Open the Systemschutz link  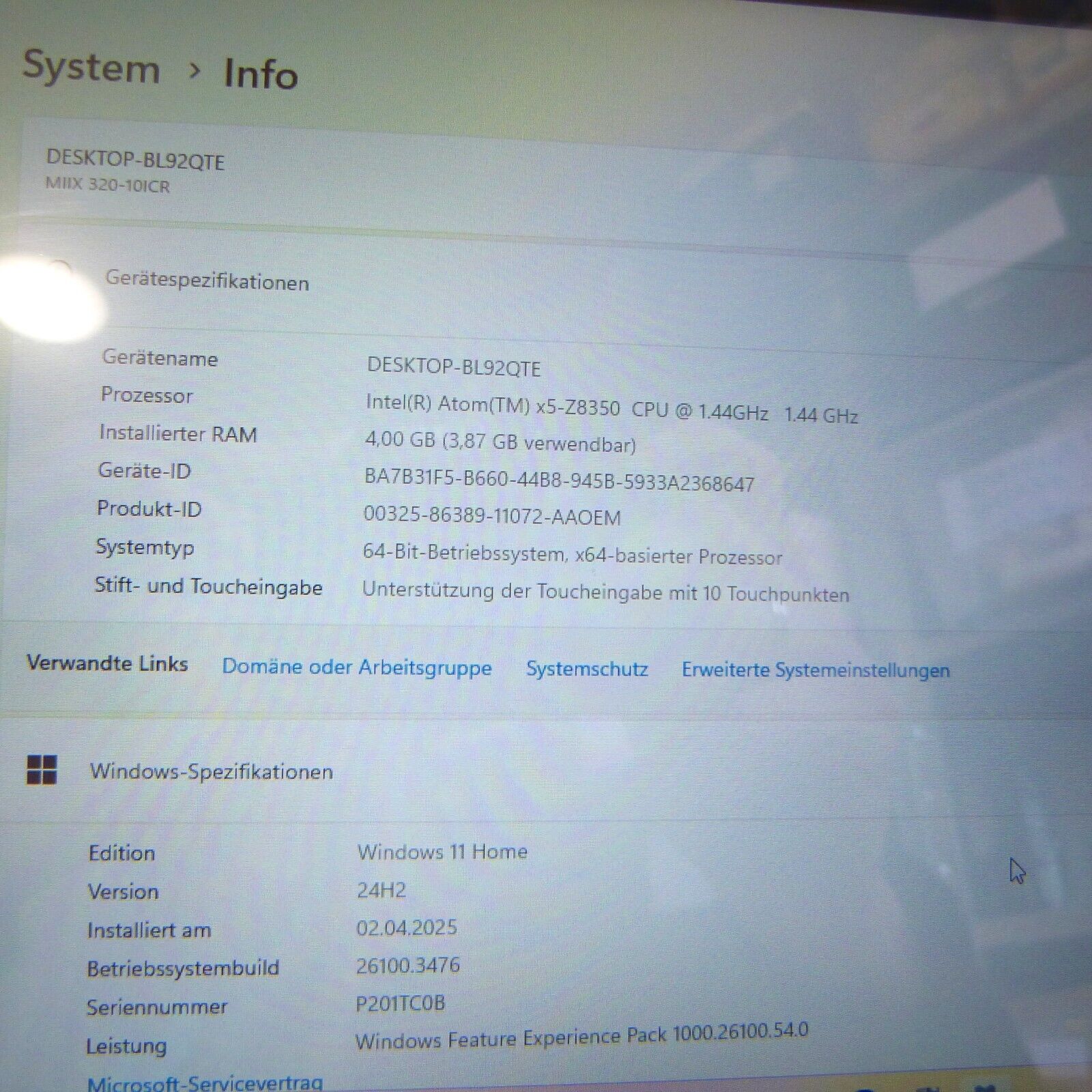pyautogui.click(x=587, y=669)
